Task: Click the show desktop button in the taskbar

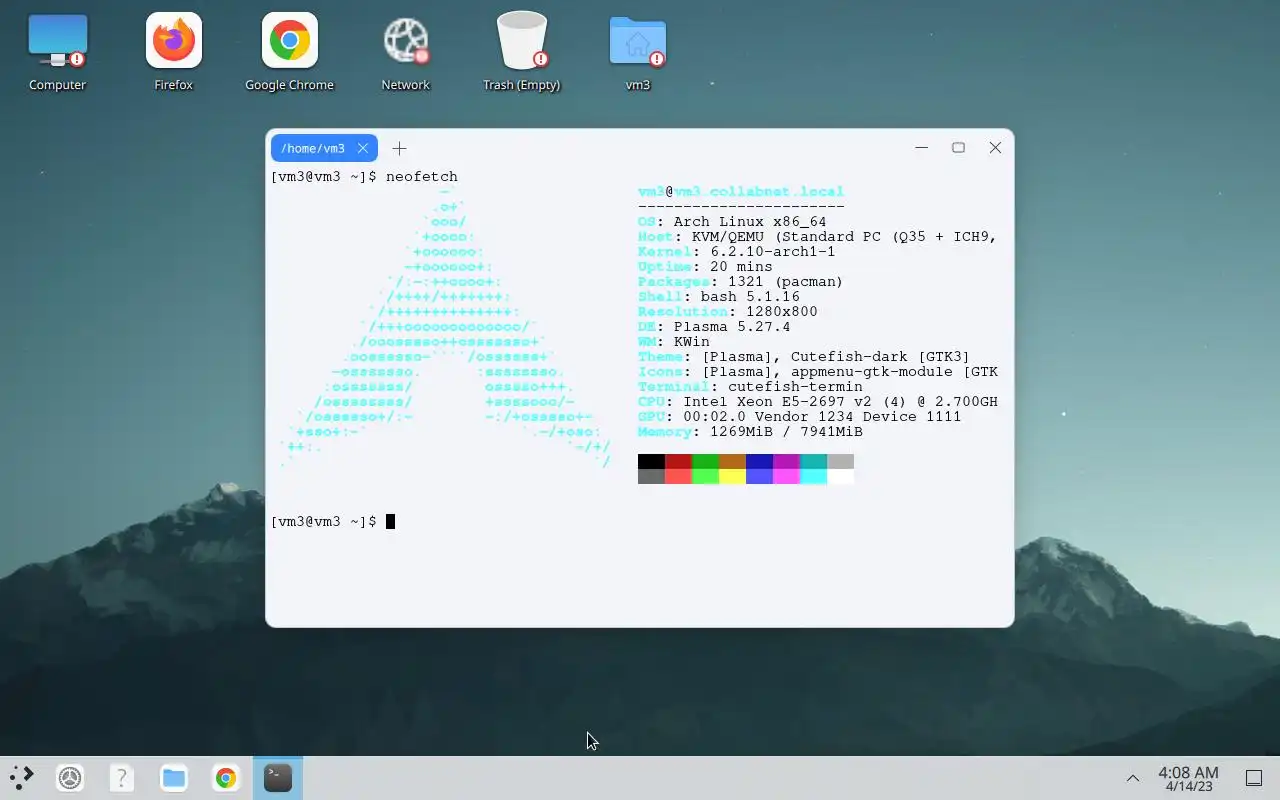Action: (x=1253, y=778)
